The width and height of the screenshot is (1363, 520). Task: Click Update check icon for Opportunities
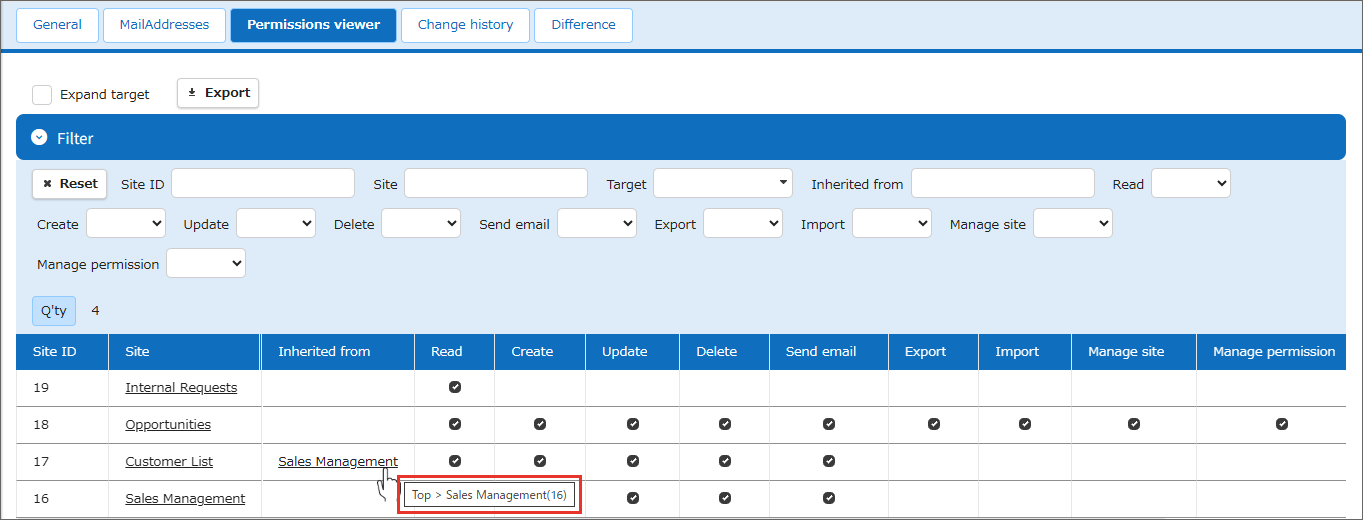pos(633,424)
